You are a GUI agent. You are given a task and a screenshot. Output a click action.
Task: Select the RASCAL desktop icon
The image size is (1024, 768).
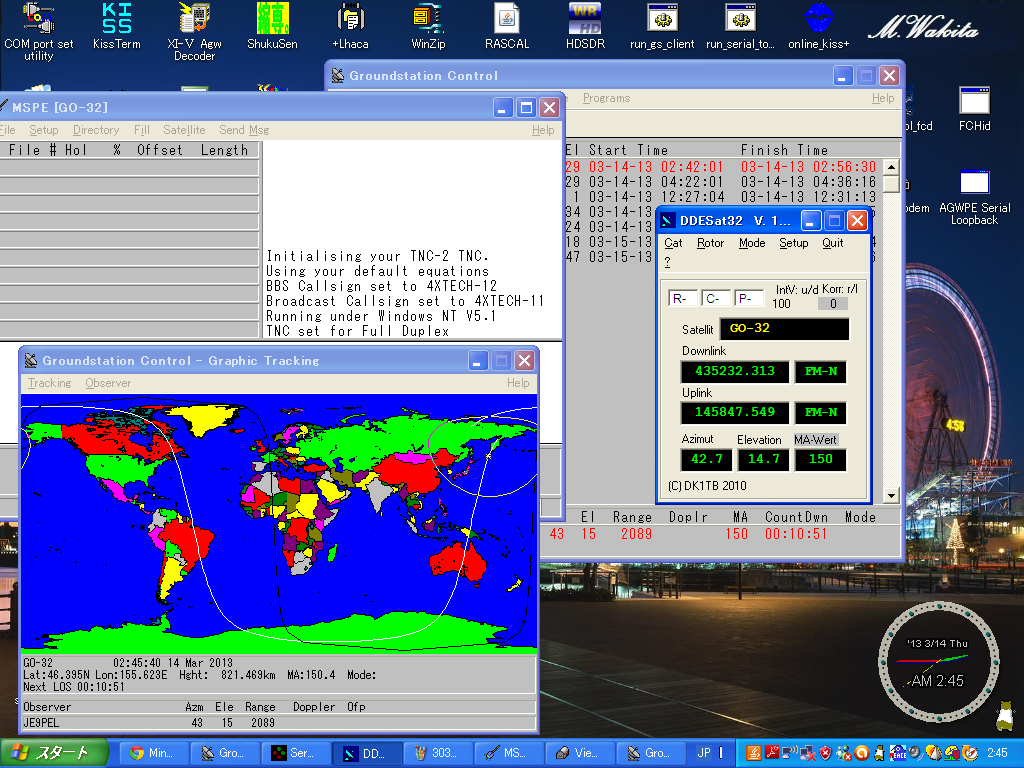[507, 26]
